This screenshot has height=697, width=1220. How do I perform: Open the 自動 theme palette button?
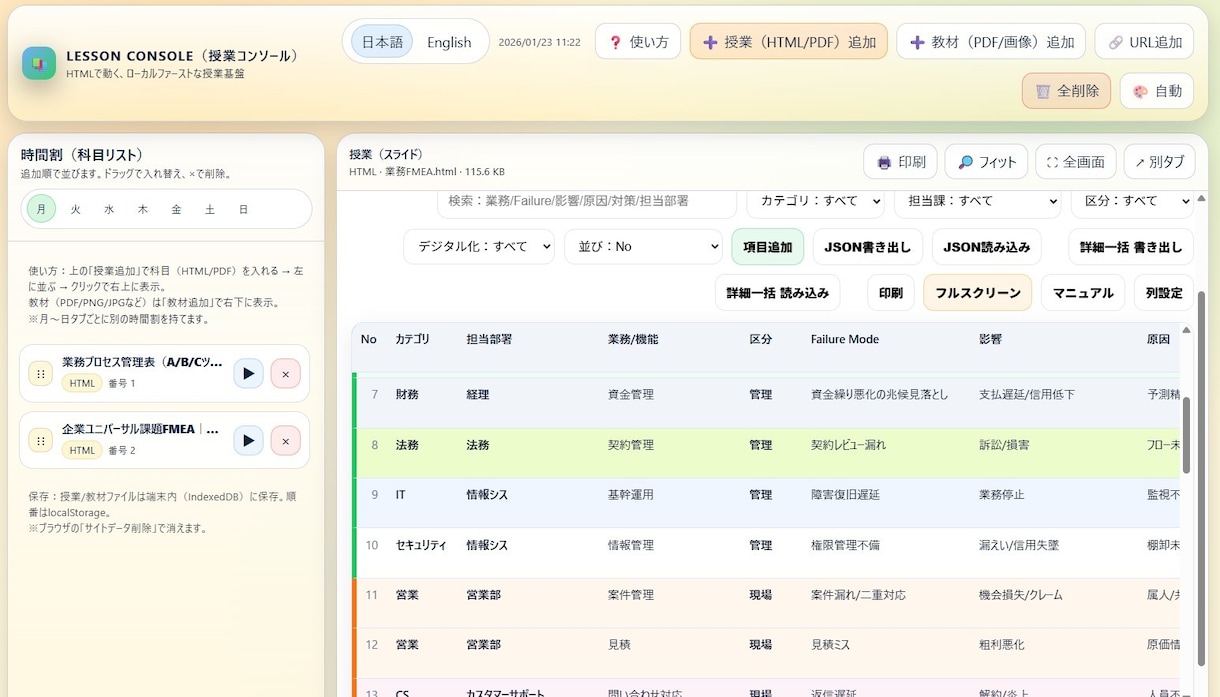point(1156,91)
